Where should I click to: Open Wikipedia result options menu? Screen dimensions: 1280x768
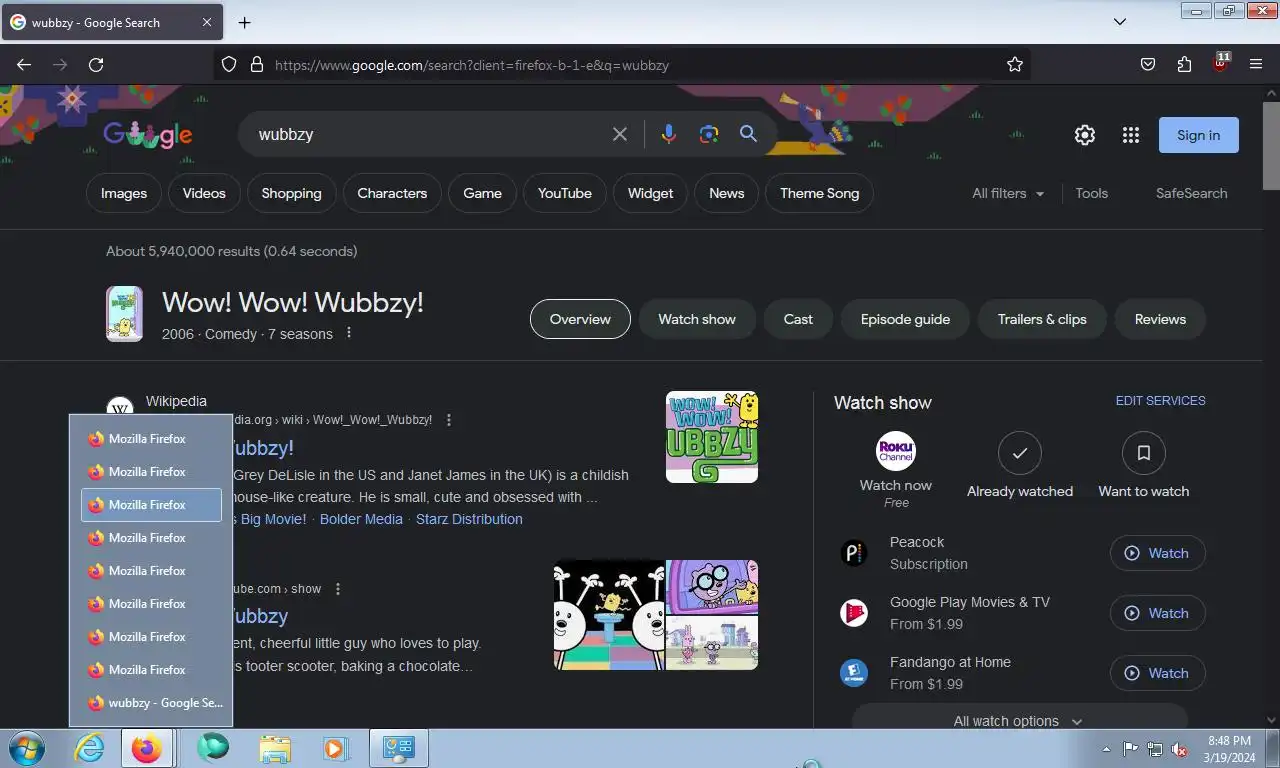[x=449, y=420]
